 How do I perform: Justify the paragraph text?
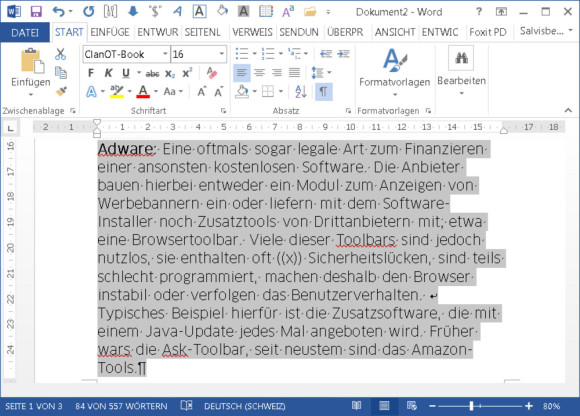click(x=294, y=73)
